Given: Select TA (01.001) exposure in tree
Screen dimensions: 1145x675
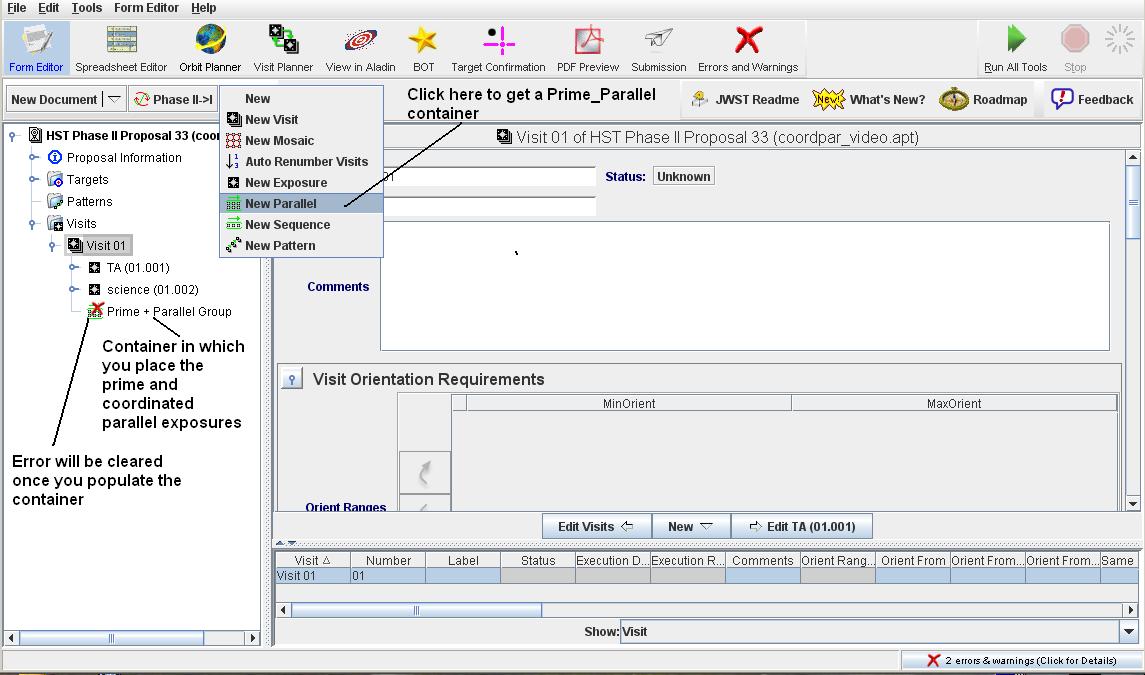Looking at the screenshot, I should (x=138, y=267).
